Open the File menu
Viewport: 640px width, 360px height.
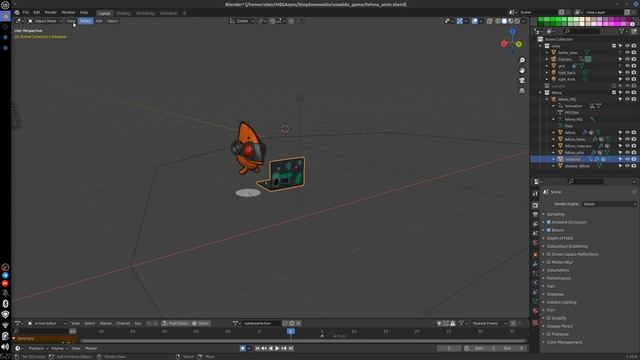26,13
